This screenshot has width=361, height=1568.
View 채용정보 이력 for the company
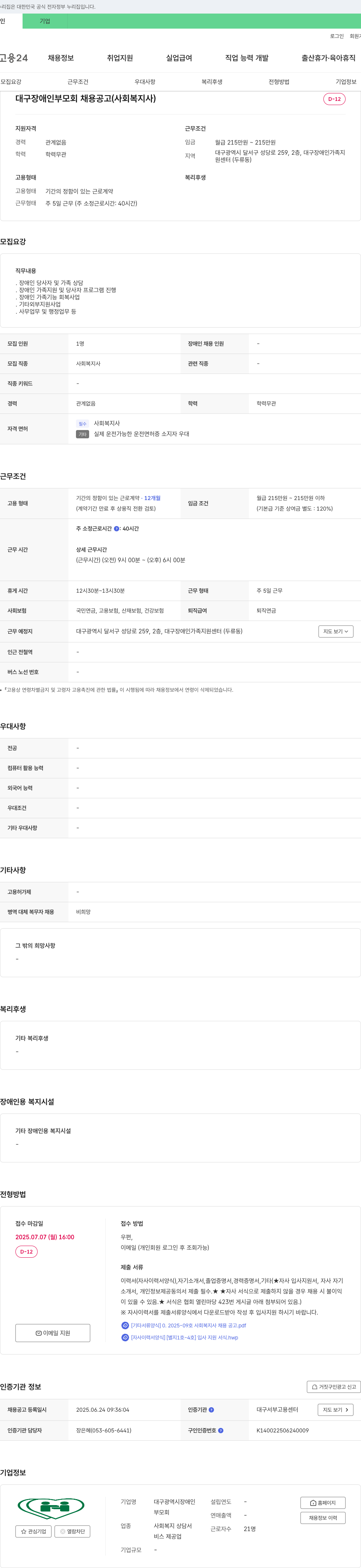[x=323, y=1518]
